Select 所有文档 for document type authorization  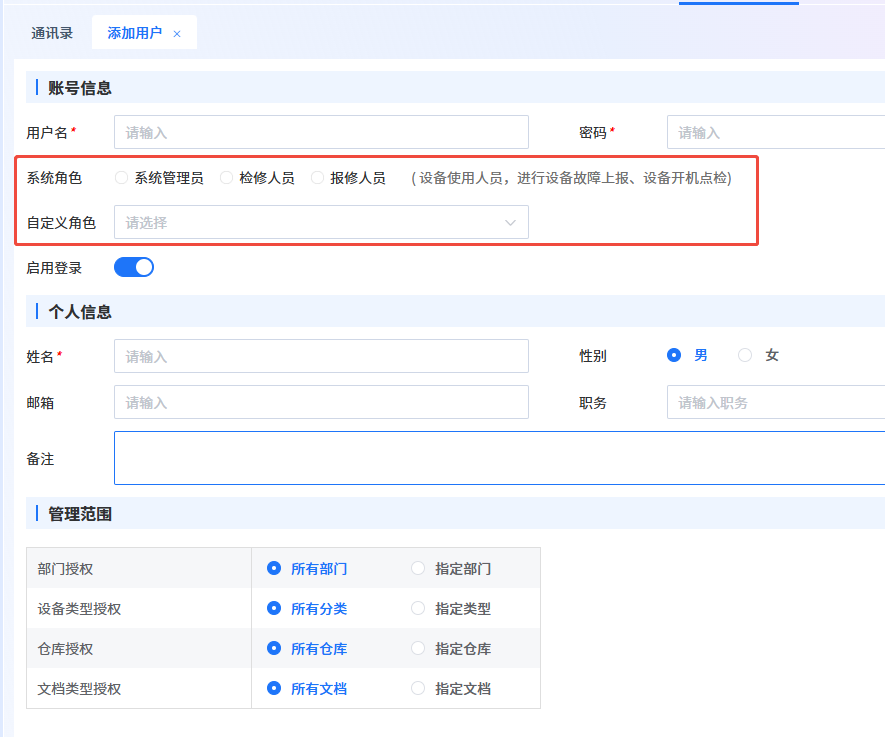coord(274,688)
